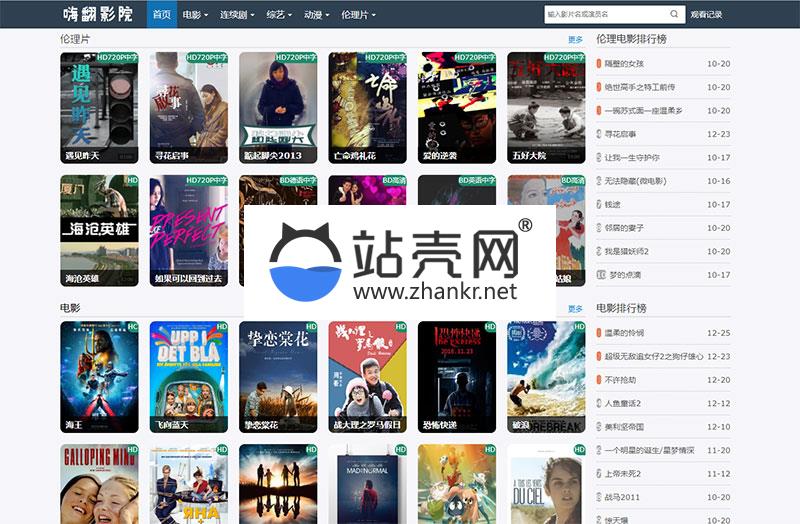This screenshot has width=800, height=524.
Task: Open 超级无敌追女仔2之狗仔雄心 ranking entry
Action: click(x=654, y=356)
